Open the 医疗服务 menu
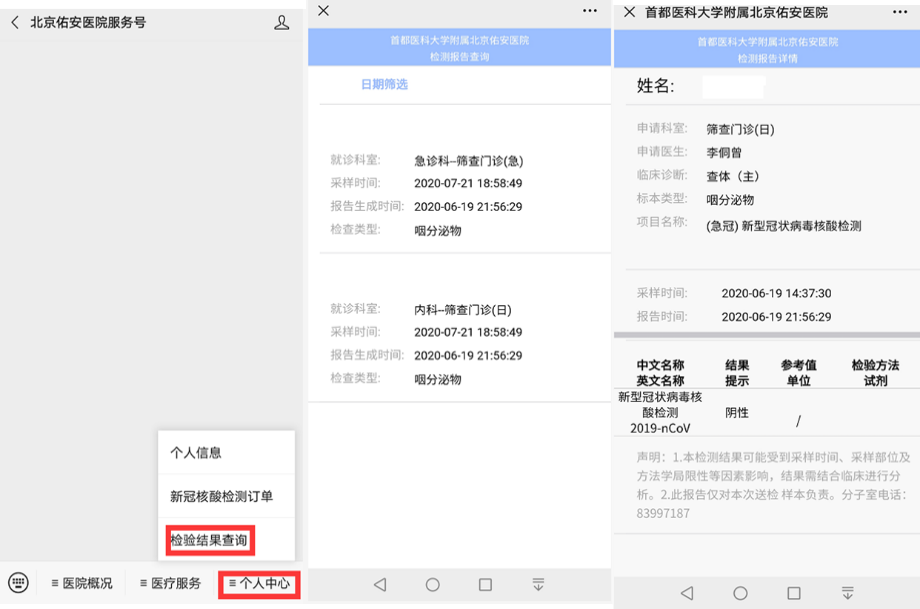 click(x=171, y=583)
